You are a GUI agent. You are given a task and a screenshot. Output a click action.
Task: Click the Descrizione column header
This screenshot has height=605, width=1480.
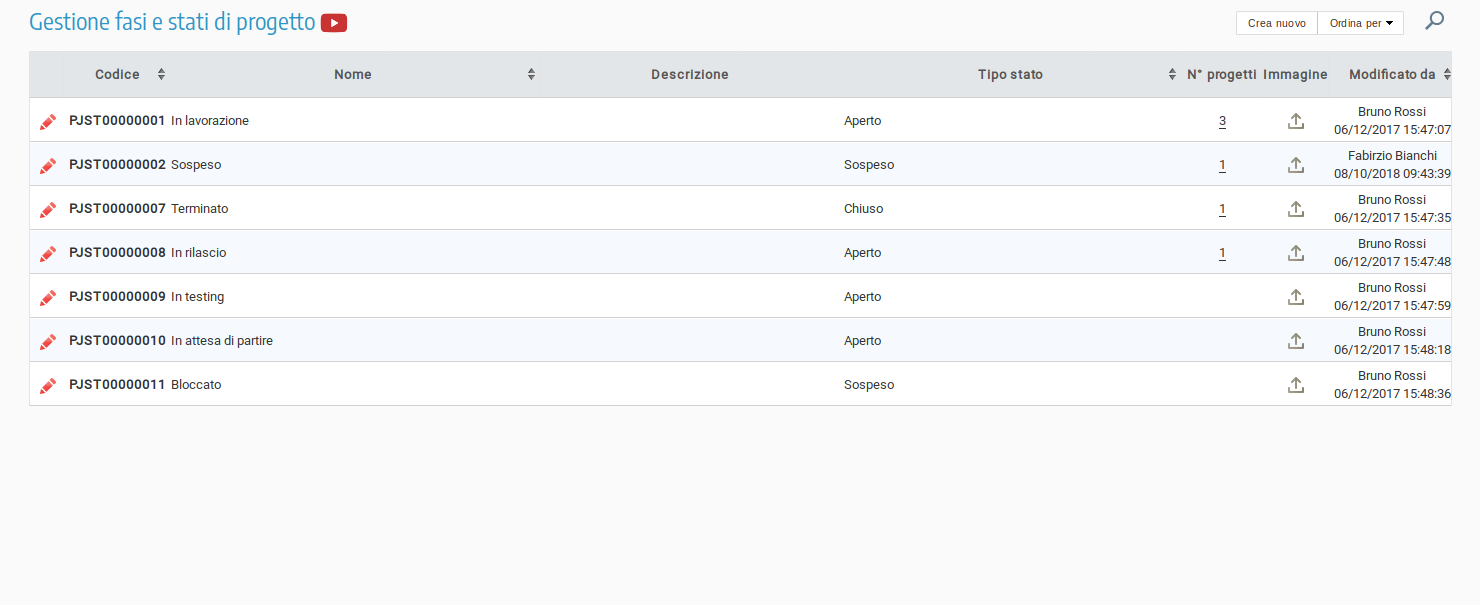pos(689,74)
